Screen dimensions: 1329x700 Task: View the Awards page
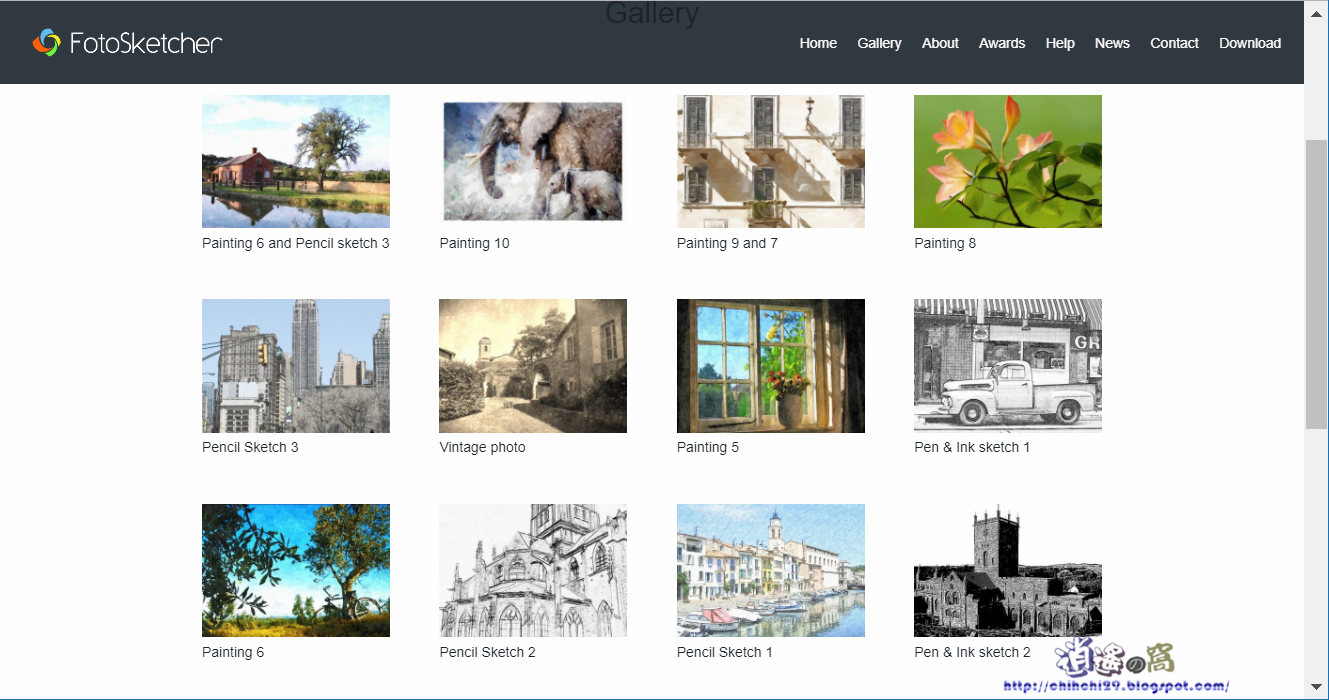[x=1002, y=43]
